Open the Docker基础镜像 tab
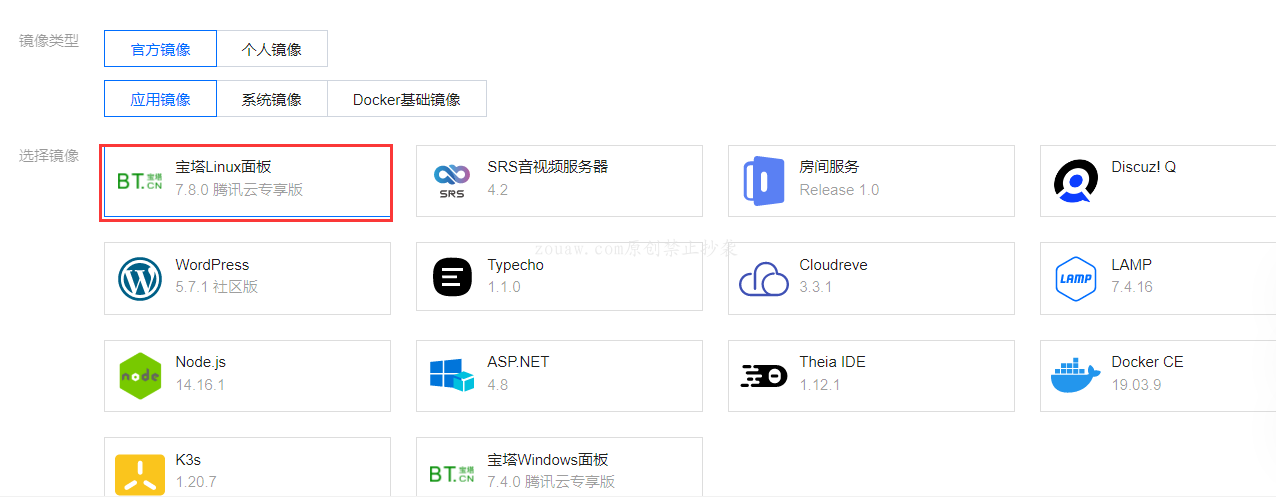 (x=406, y=99)
